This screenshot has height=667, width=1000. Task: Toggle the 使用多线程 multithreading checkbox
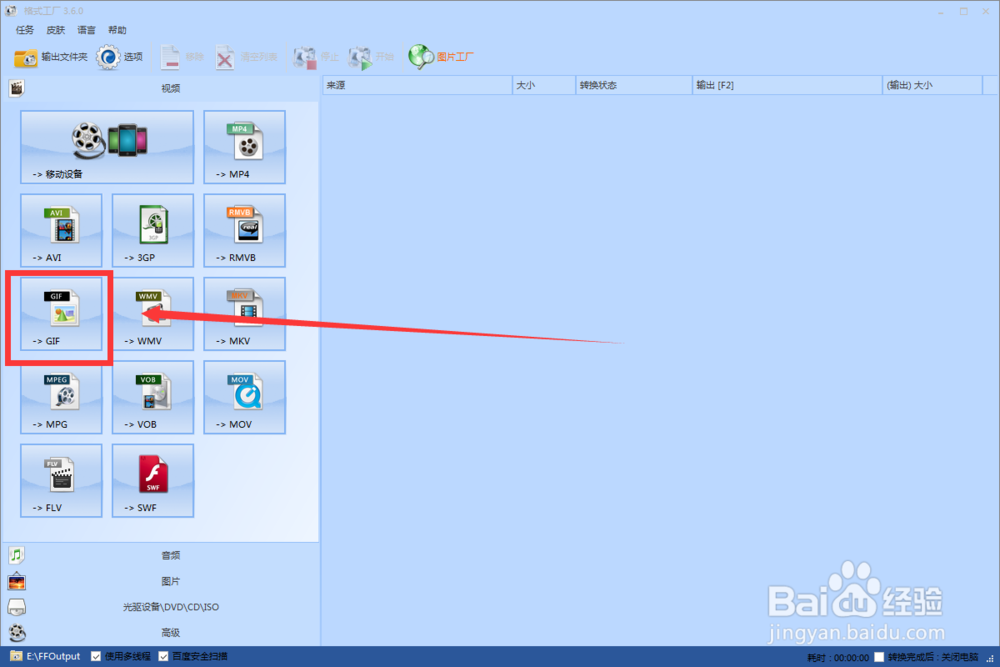[x=96, y=656]
